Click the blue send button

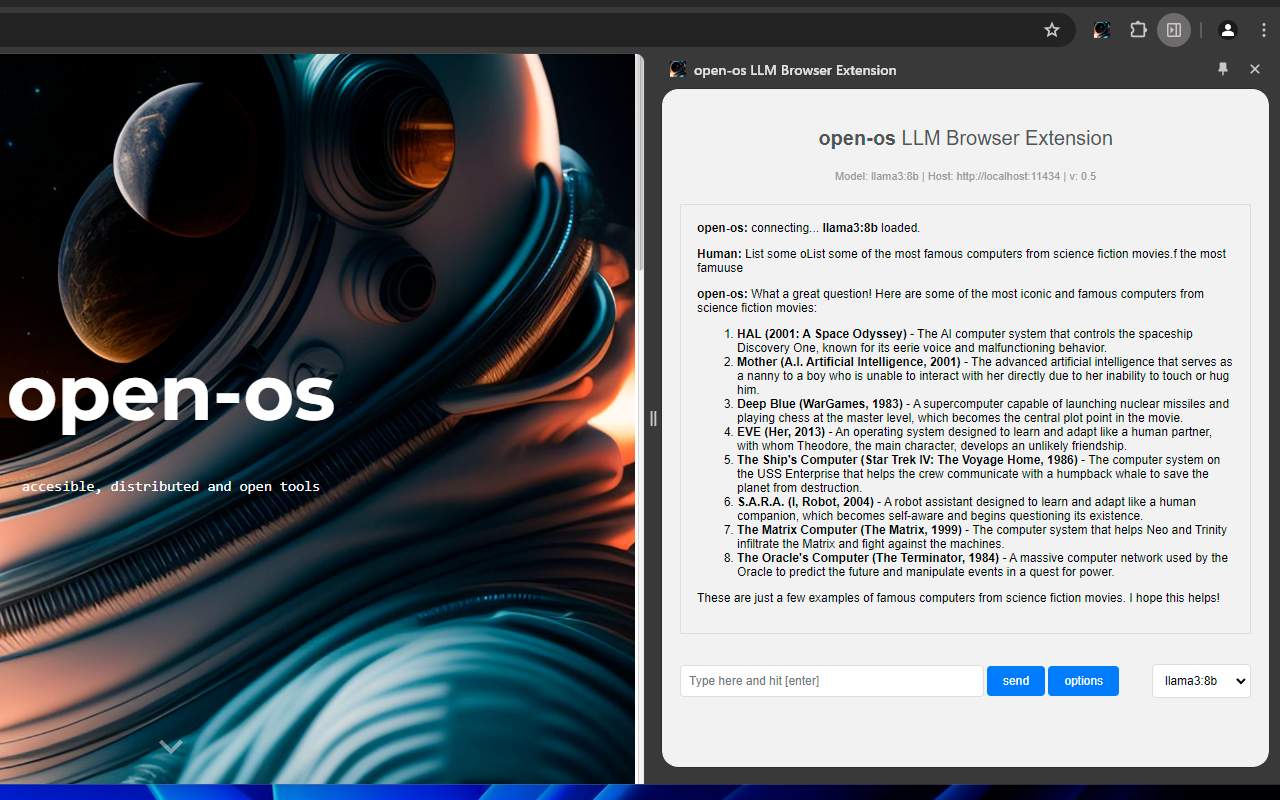click(x=1016, y=681)
